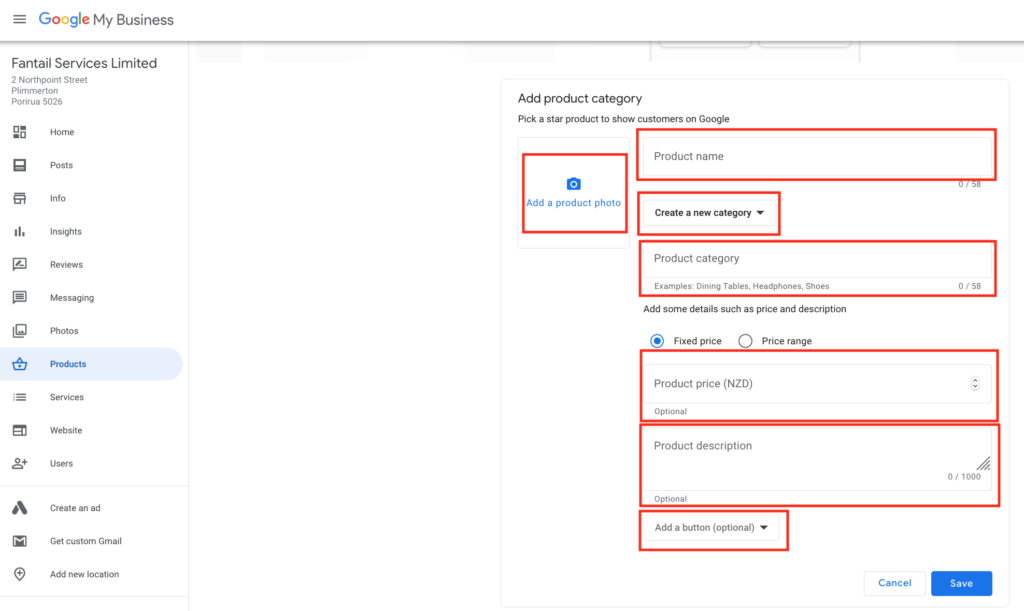Open the Services menu item
The height and width of the screenshot is (611, 1024).
click(67, 397)
